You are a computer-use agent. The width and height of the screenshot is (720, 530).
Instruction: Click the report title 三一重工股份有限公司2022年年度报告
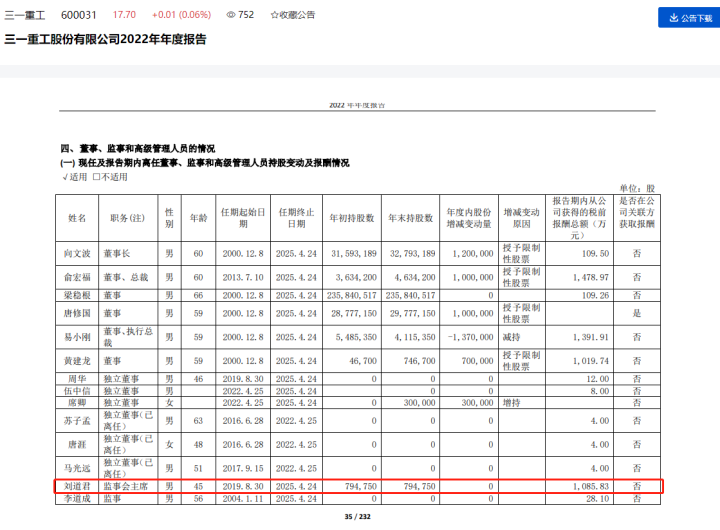105,39
